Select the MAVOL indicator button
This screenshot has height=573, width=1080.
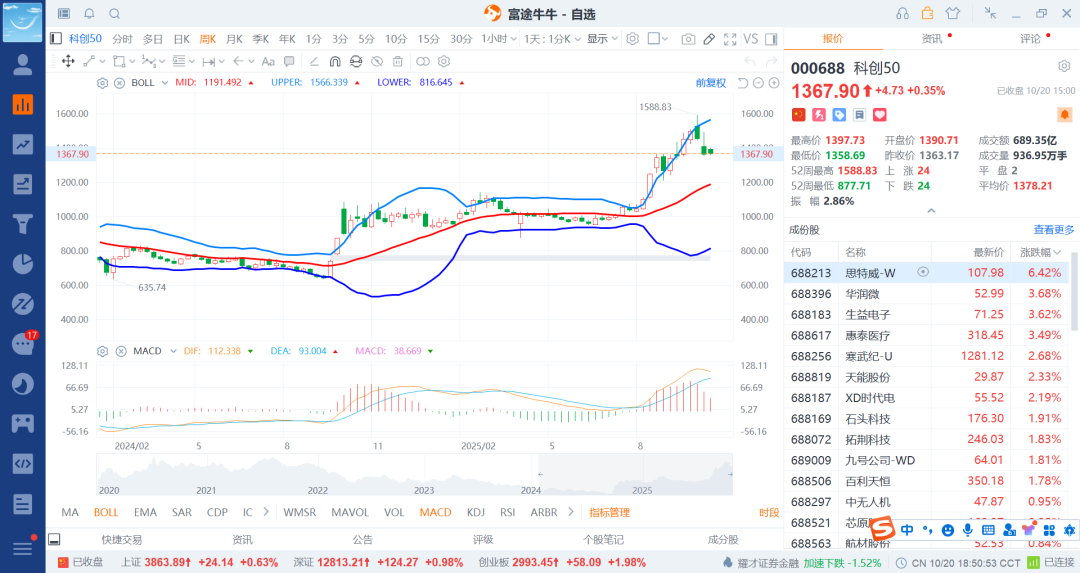coord(350,512)
